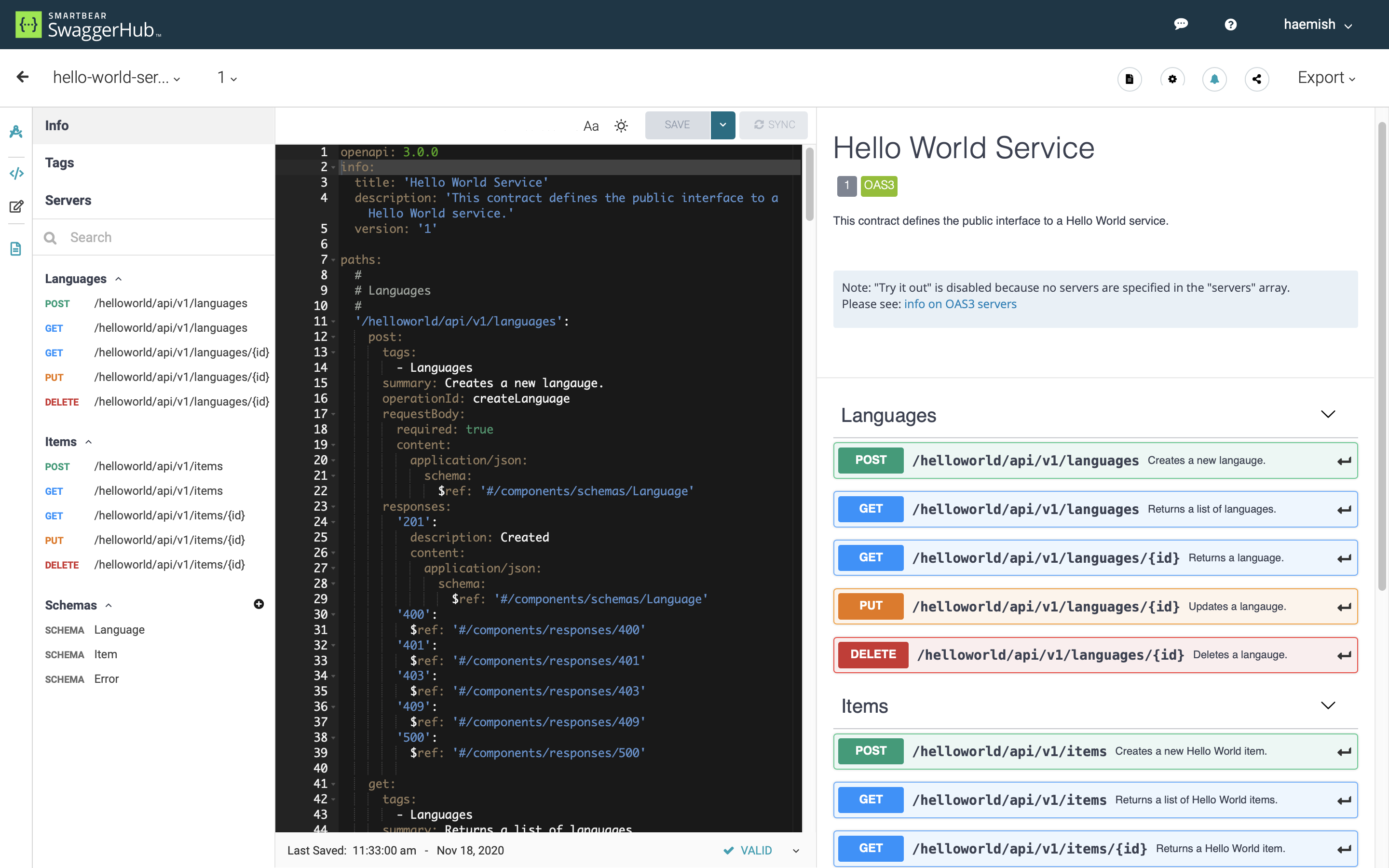Image resolution: width=1389 pixels, height=868 pixels.
Task: Open the Export dropdown menu
Action: click(1325, 78)
